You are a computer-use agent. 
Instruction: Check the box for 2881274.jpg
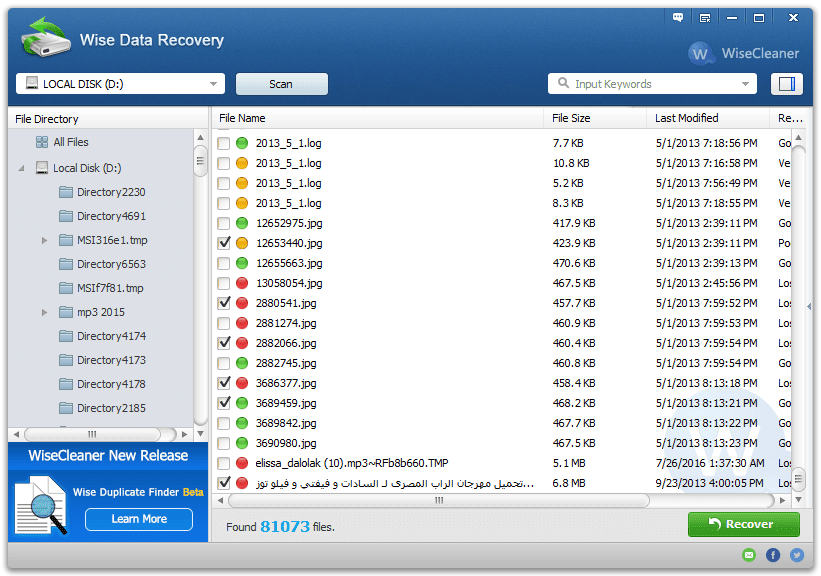(x=224, y=324)
